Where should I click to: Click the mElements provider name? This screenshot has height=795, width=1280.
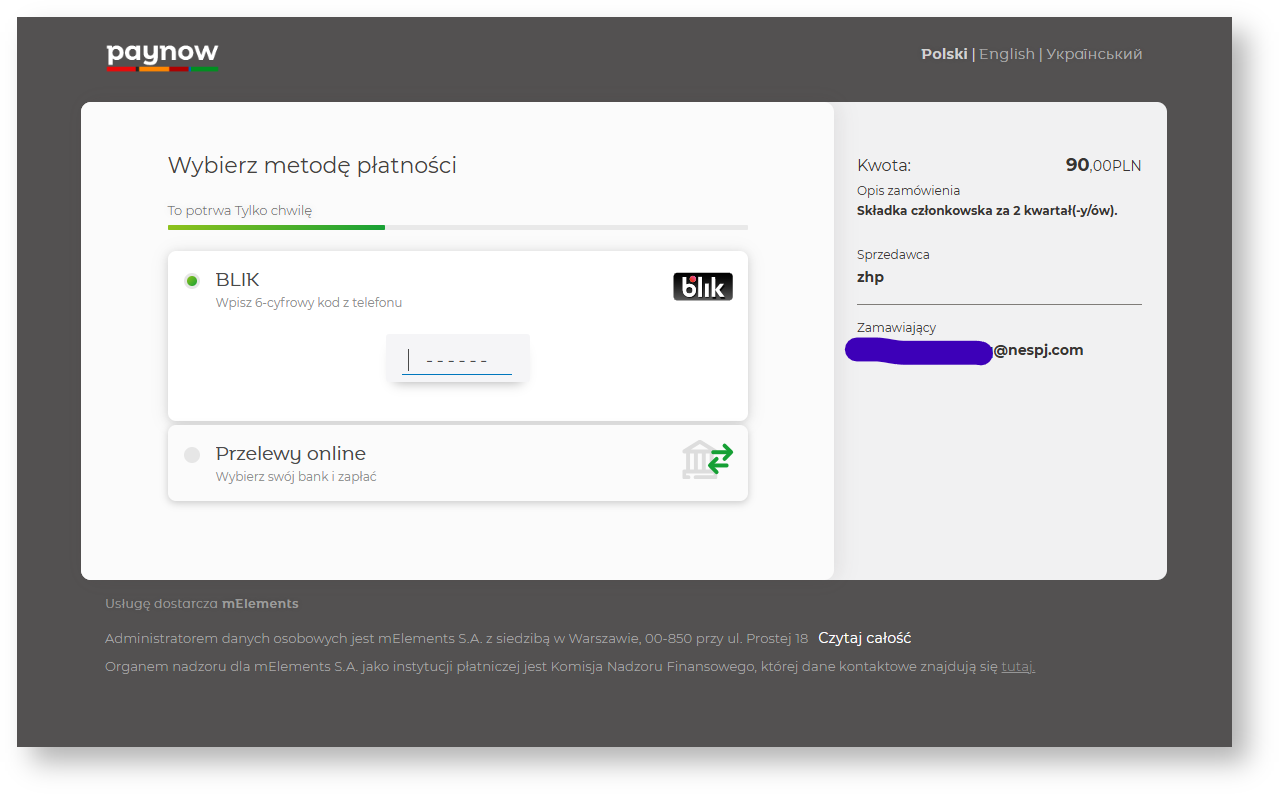point(260,604)
